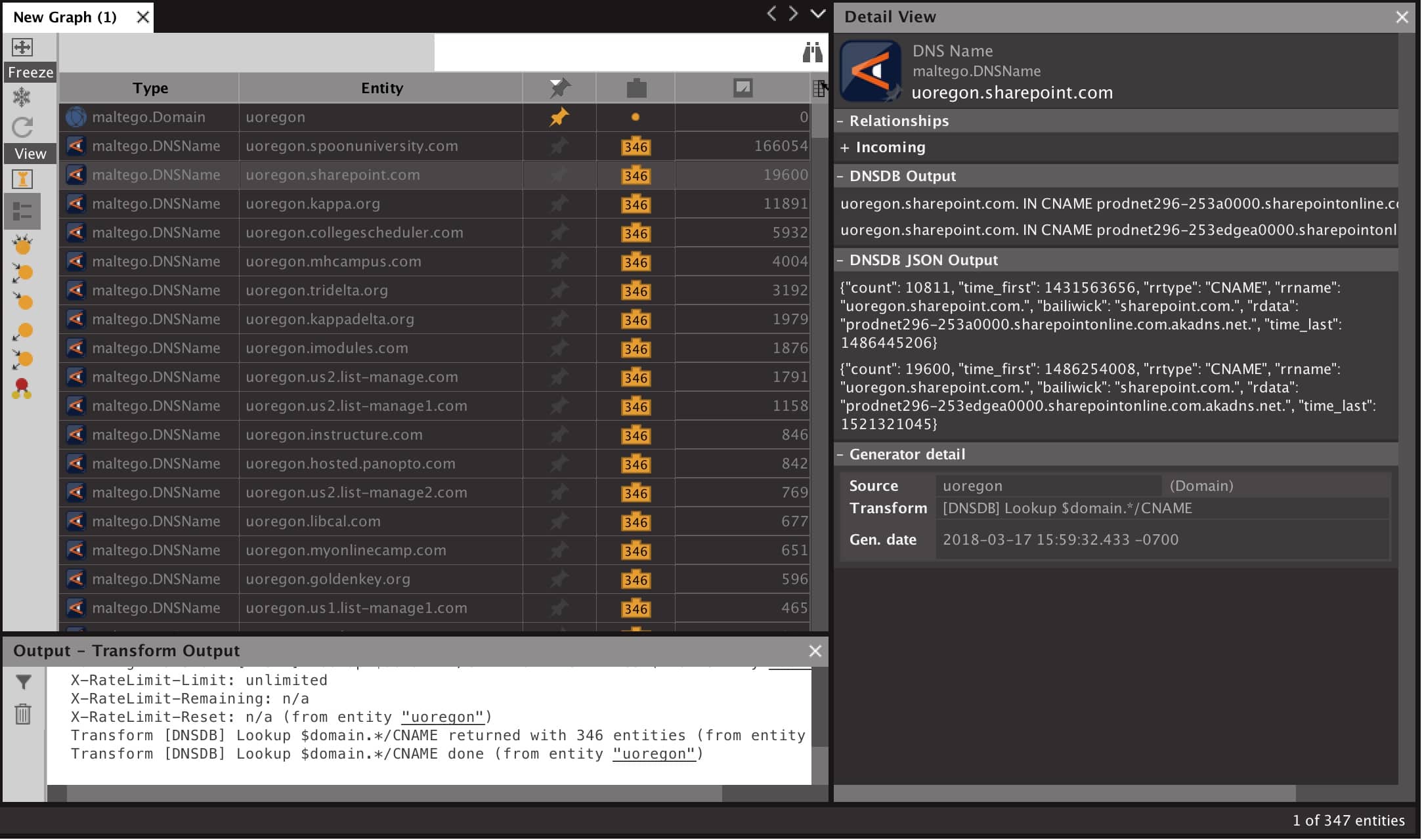Click the refresh view icon
The height and width of the screenshot is (840, 1422).
22,127
